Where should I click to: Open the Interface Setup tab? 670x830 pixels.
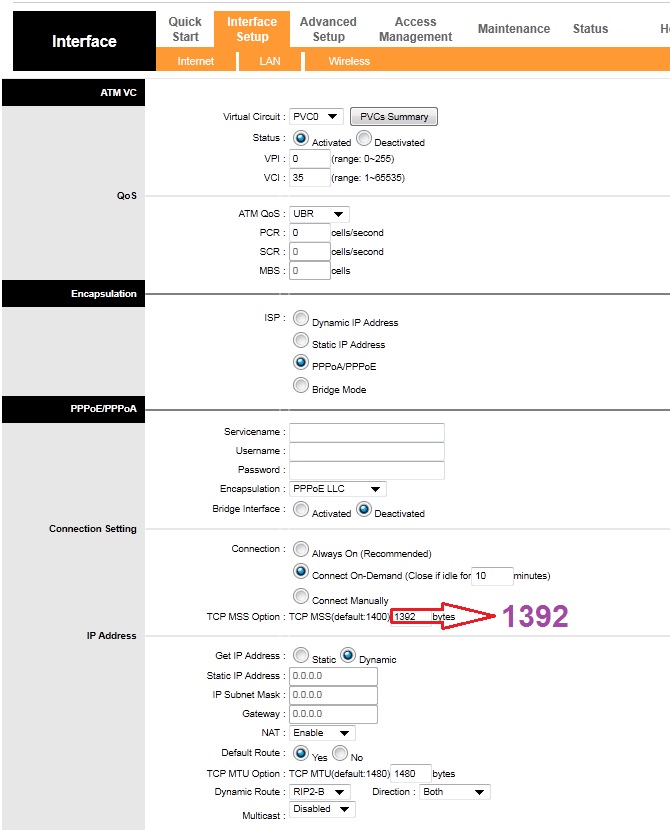252,29
